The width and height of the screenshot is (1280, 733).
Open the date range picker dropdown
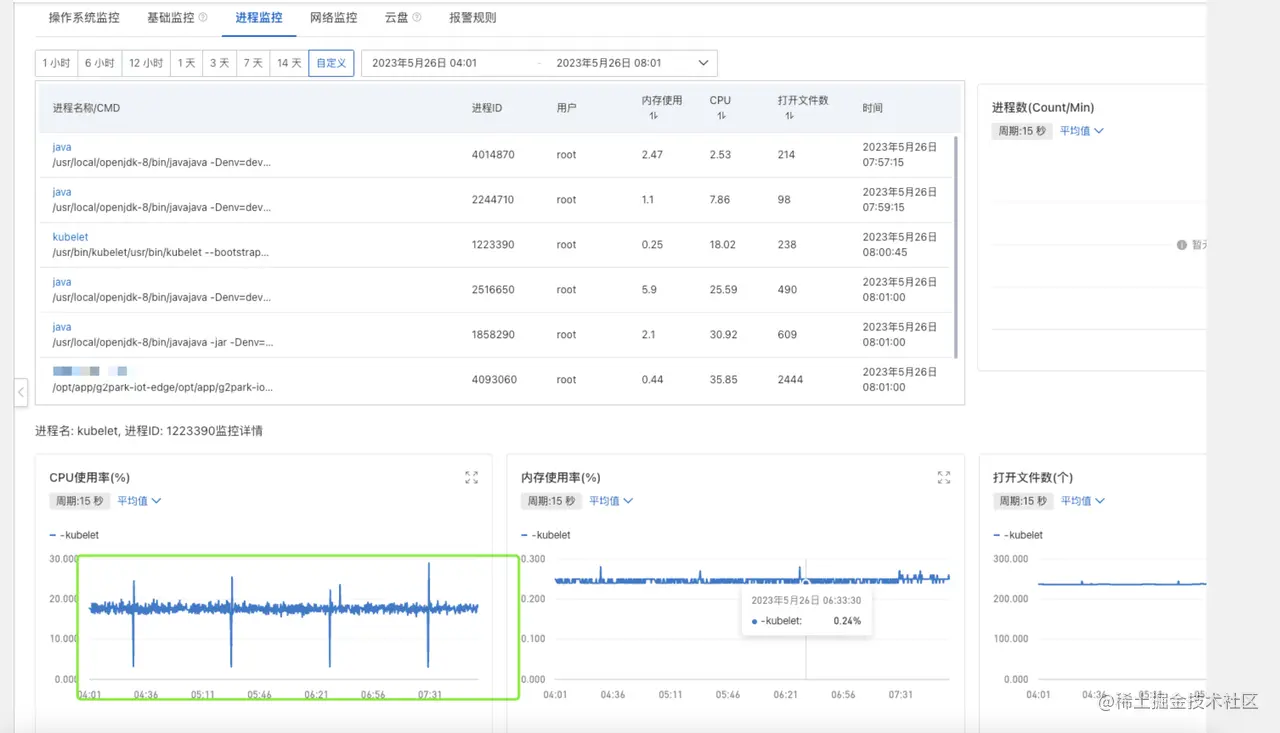pos(703,62)
